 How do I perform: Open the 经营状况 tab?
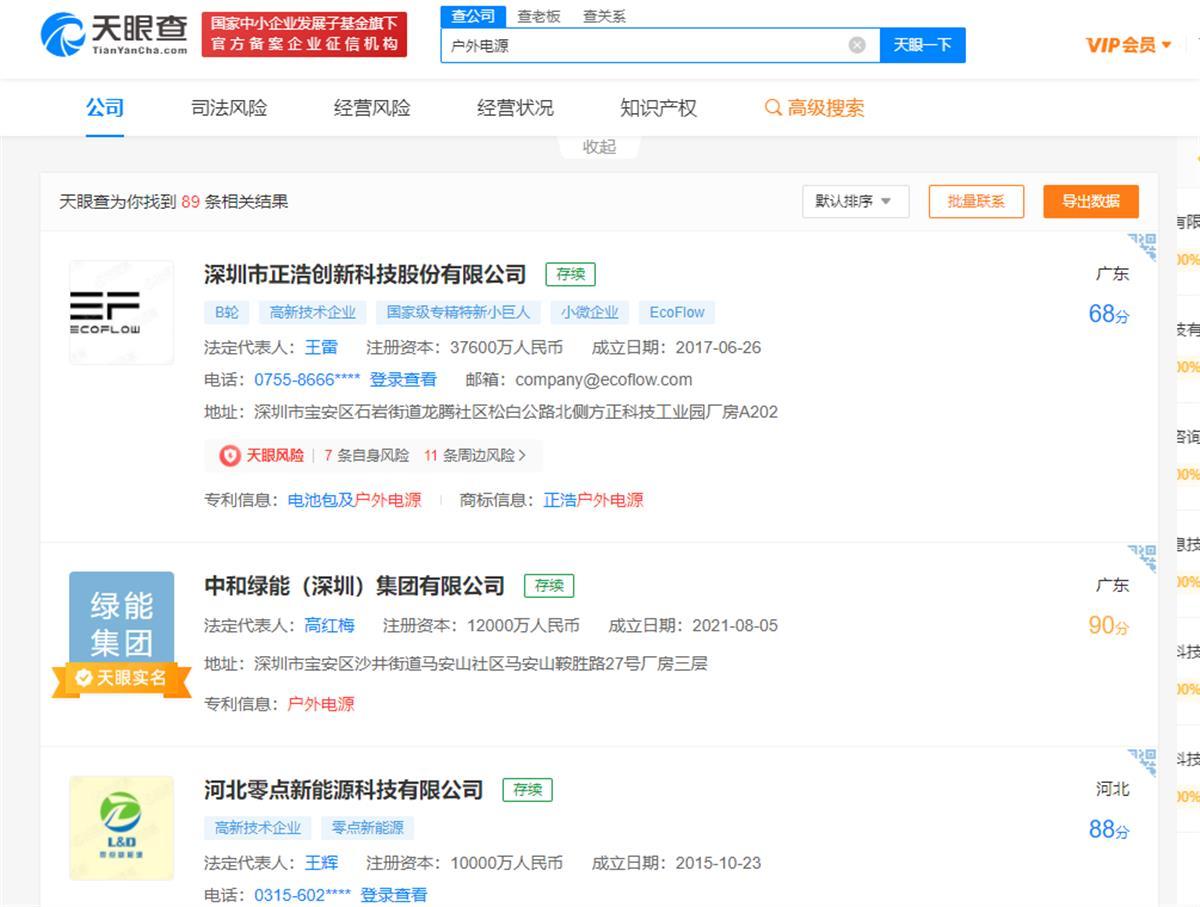(515, 108)
